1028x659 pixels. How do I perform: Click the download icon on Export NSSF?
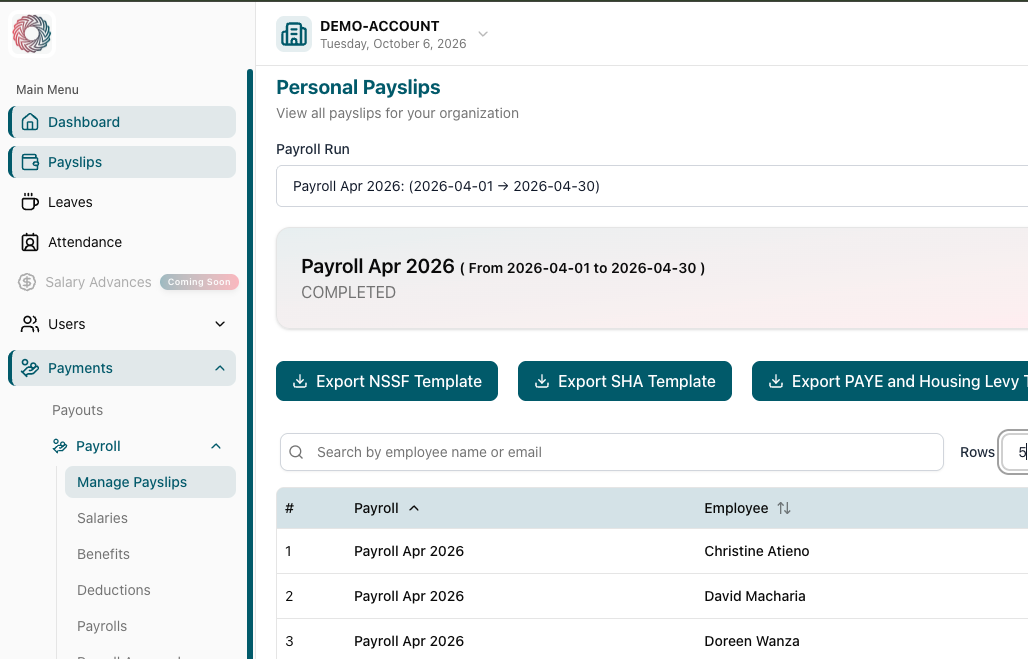pos(300,381)
